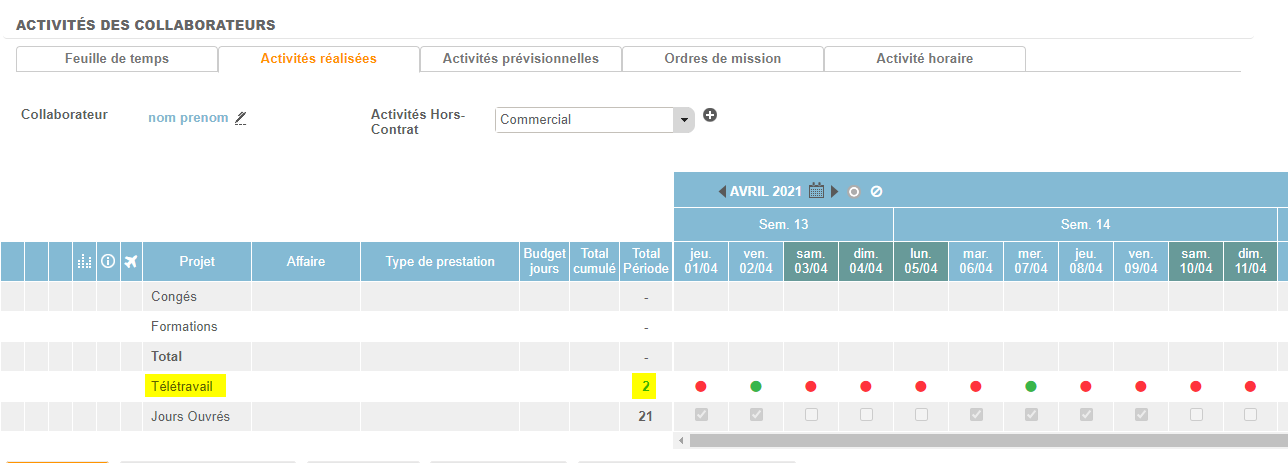Click Télétravail red dot for mar. 06/04
This screenshot has width=1288, height=463.
click(x=976, y=386)
